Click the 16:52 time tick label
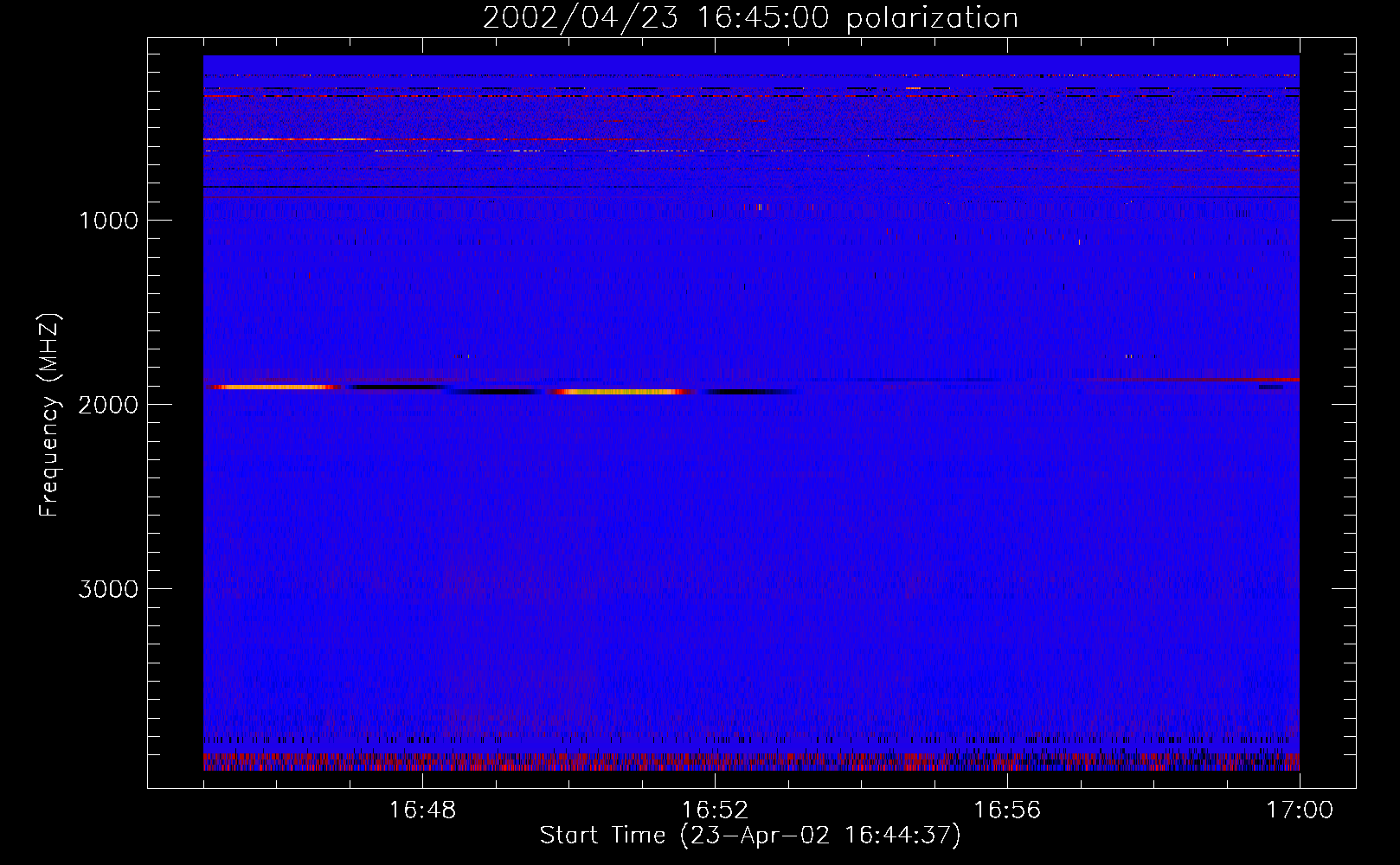 pos(715,811)
